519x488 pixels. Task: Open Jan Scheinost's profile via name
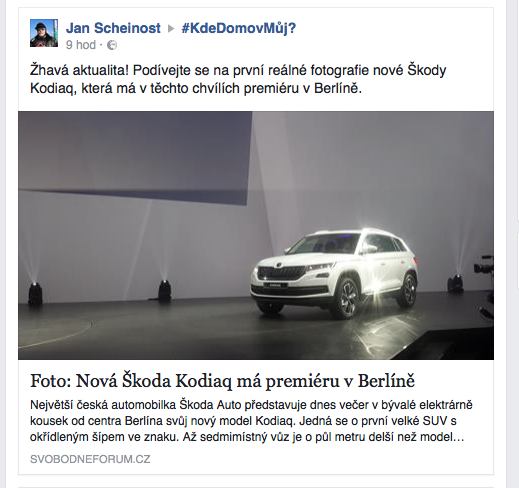pos(113,28)
